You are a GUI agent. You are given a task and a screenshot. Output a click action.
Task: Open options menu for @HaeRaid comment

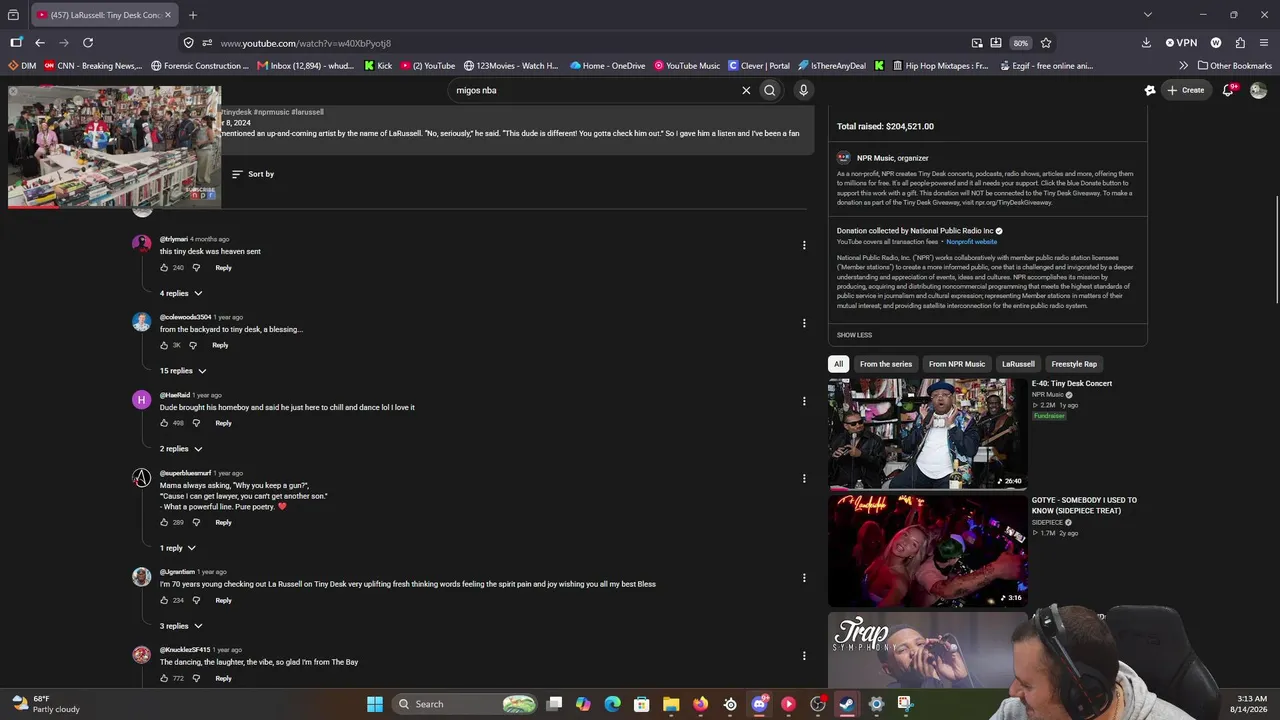coord(804,401)
